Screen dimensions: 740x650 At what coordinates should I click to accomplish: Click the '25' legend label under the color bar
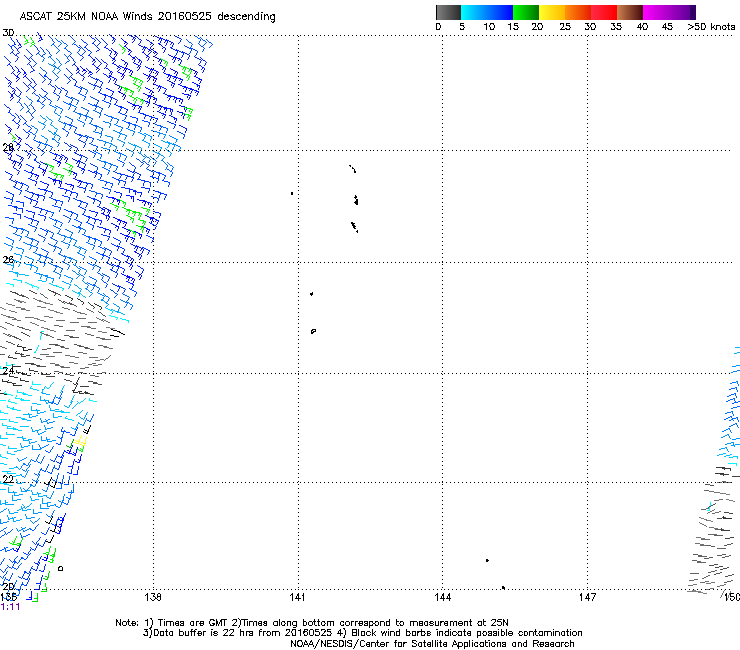[565, 27]
